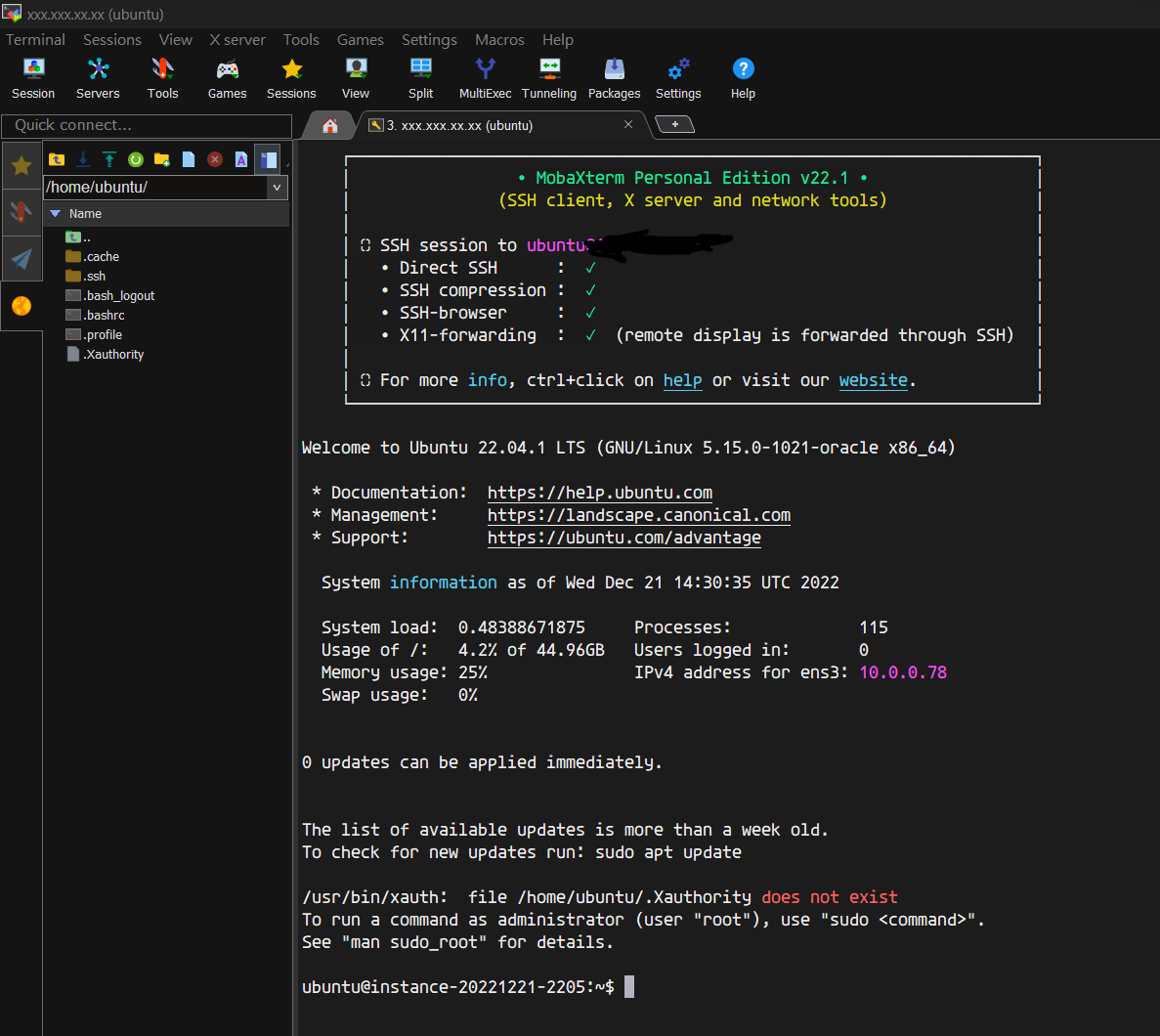Click the download arrow icon in SFTP panel
This screenshot has height=1036, width=1160.
[x=83, y=159]
